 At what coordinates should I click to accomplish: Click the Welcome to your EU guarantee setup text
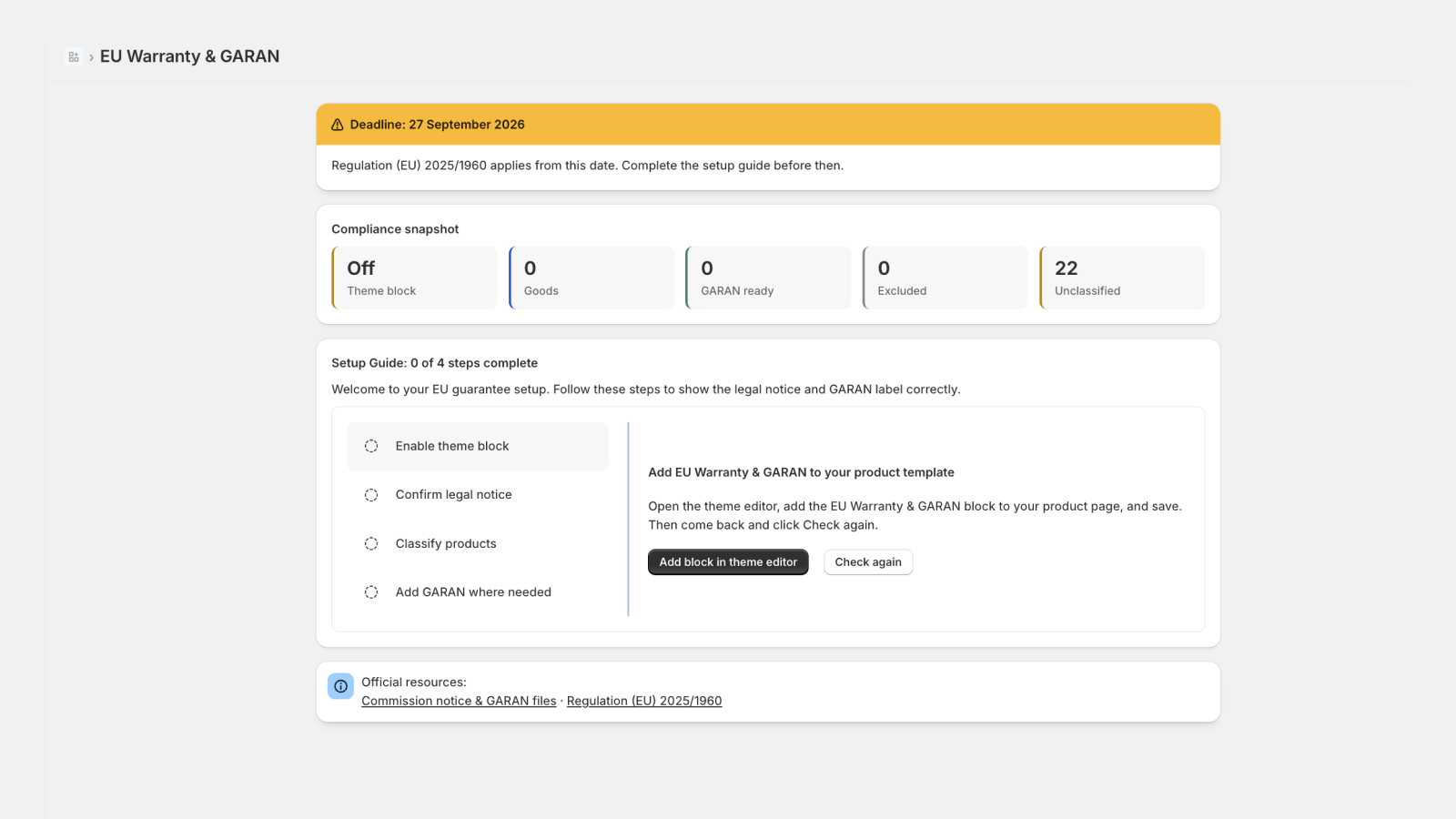646,389
